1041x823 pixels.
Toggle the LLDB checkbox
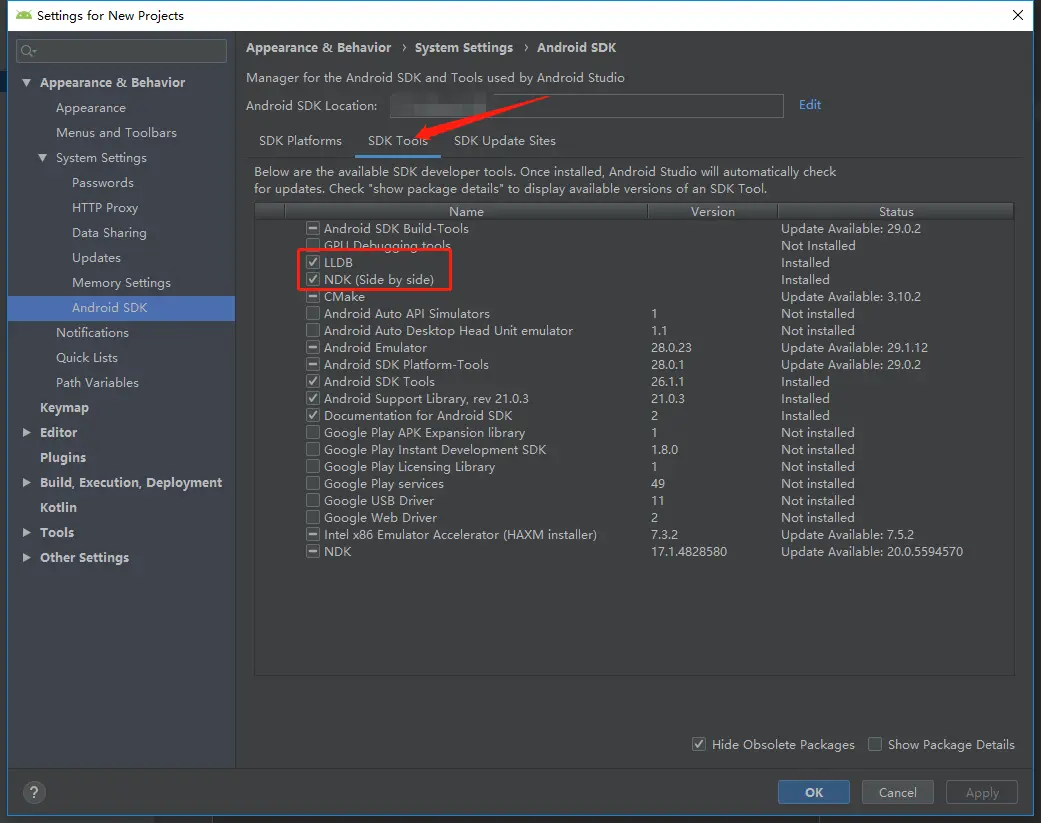(x=313, y=262)
